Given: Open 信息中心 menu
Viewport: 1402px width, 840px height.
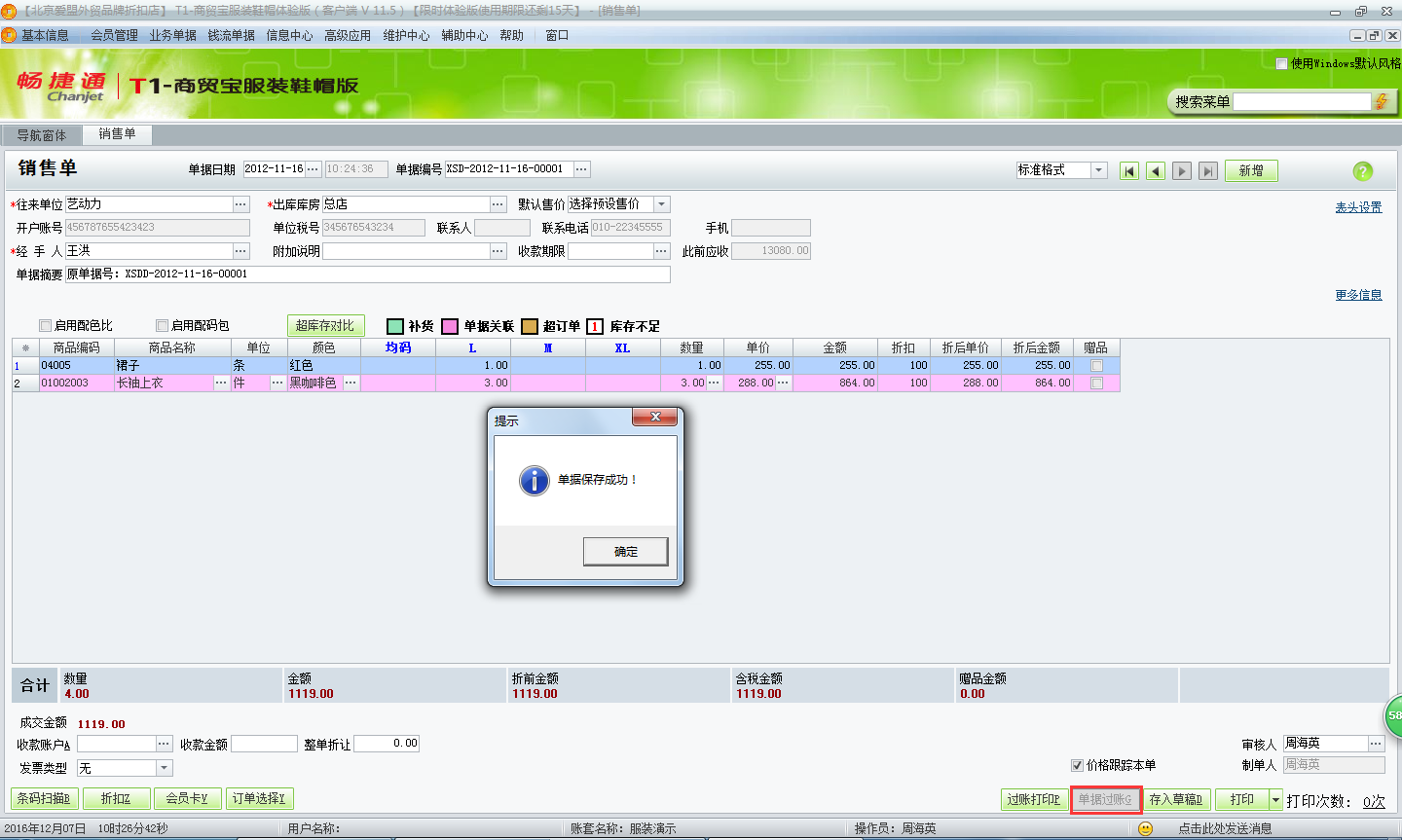Looking at the screenshot, I should pyautogui.click(x=290, y=35).
